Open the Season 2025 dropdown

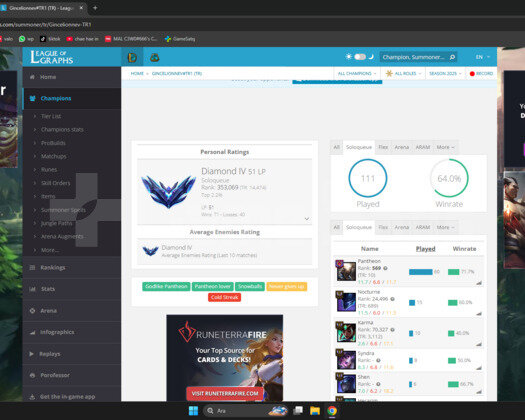[x=445, y=73]
